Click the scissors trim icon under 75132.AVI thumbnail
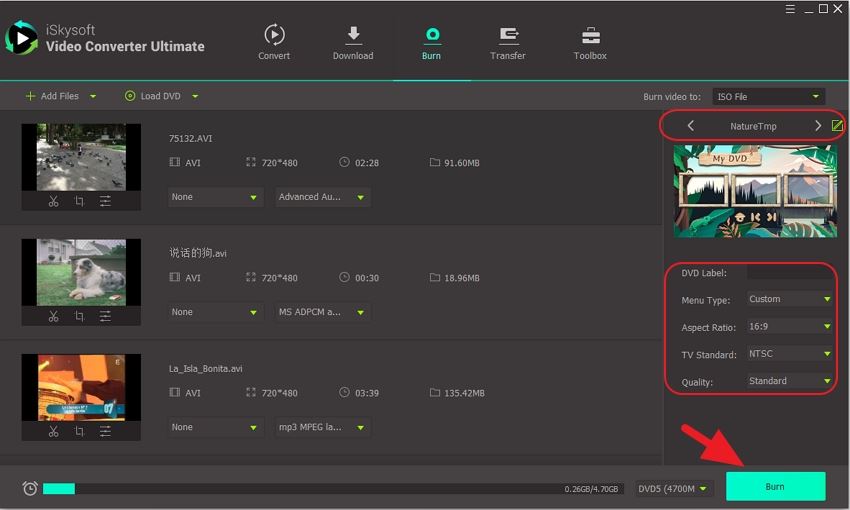 pyautogui.click(x=54, y=201)
